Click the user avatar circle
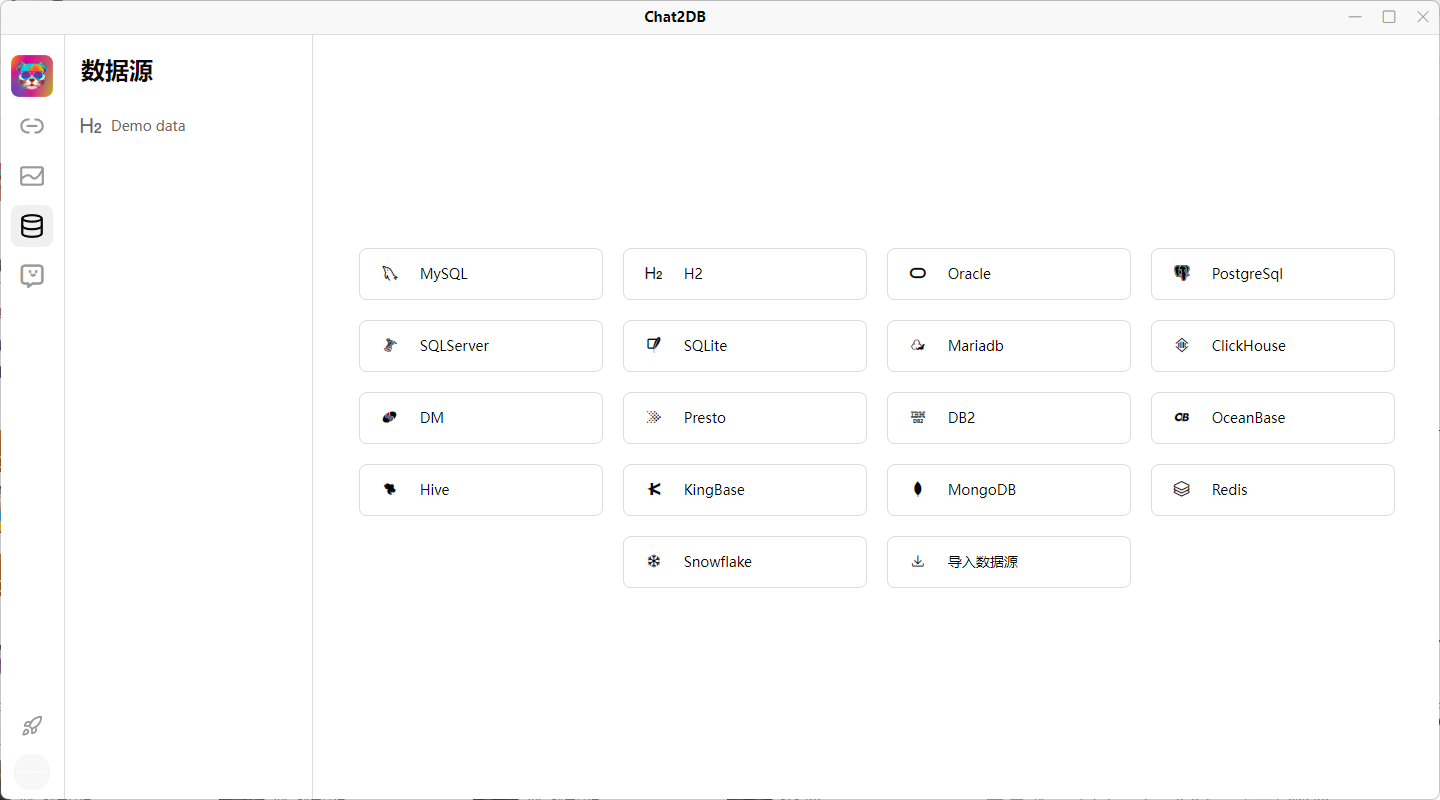This screenshot has width=1440, height=800. 32,772
